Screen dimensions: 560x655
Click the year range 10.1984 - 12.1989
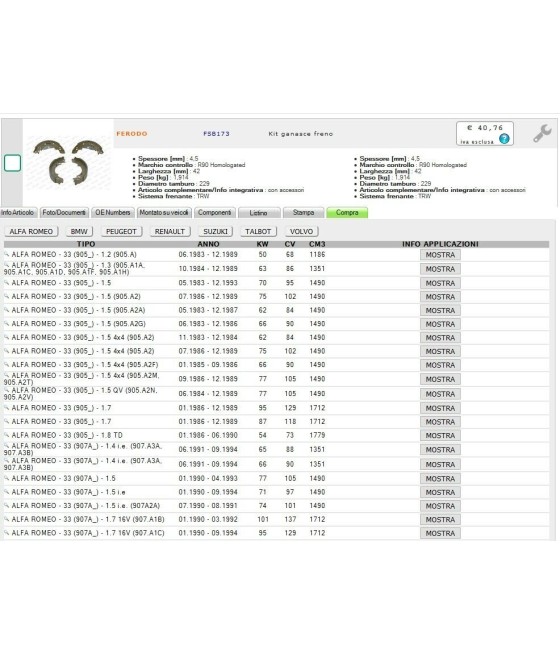pyautogui.click(x=208, y=269)
